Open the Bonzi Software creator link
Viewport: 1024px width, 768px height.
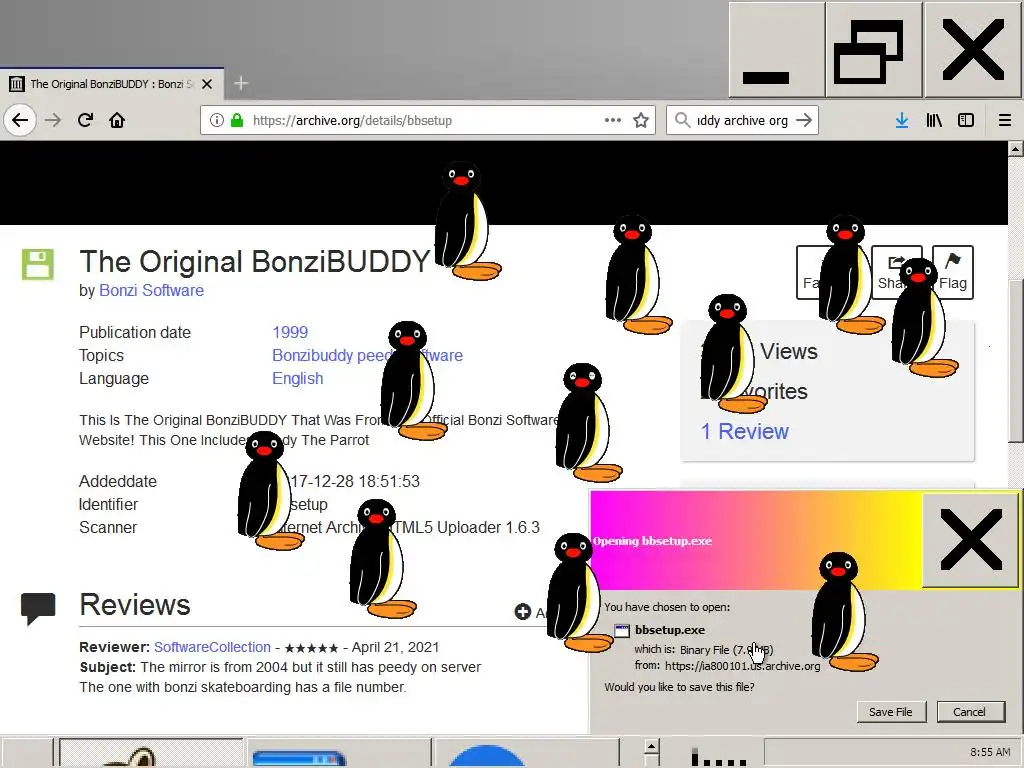152,290
